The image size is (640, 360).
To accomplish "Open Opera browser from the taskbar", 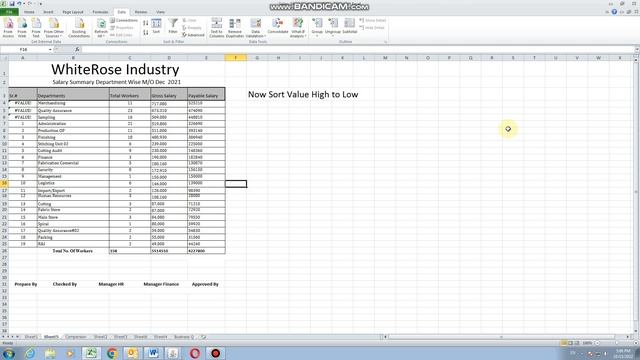I will point(195,353).
